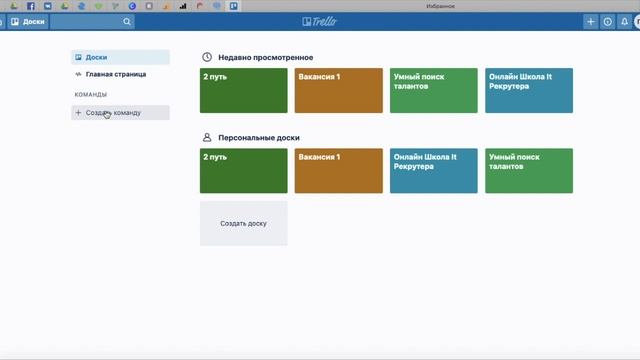Open personal board Онлайн Школа It Рекрутера
This screenshot has height=360, width=640.
pos(434,171)
